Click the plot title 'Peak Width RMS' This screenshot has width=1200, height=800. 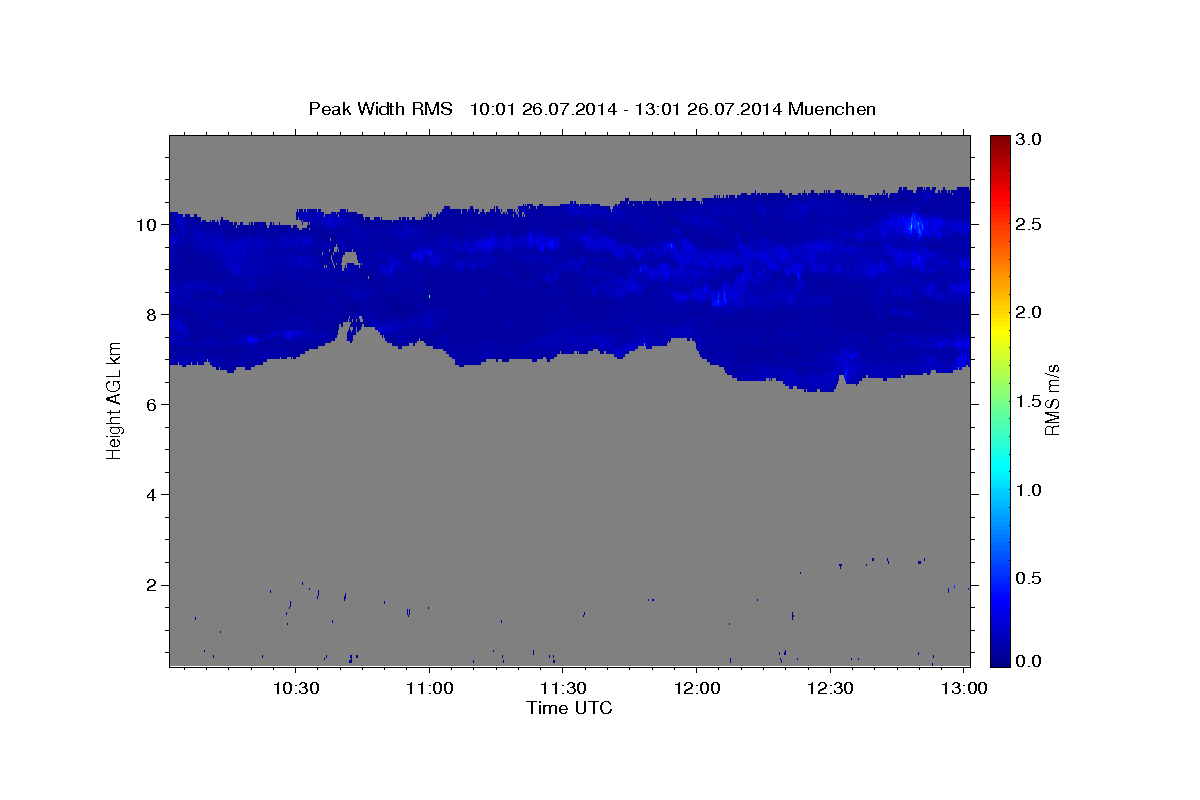pyautogui.click(x=380, y=109)
